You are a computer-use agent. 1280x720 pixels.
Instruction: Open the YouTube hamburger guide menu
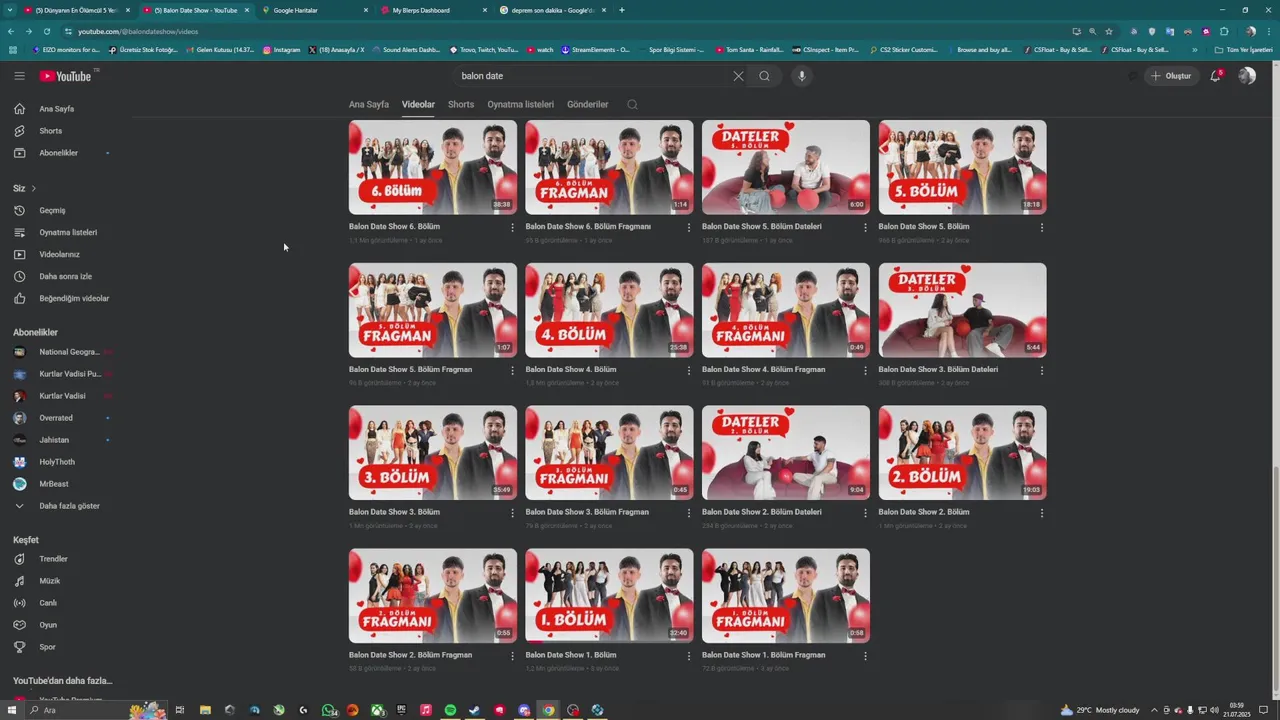tap(19, 76)
